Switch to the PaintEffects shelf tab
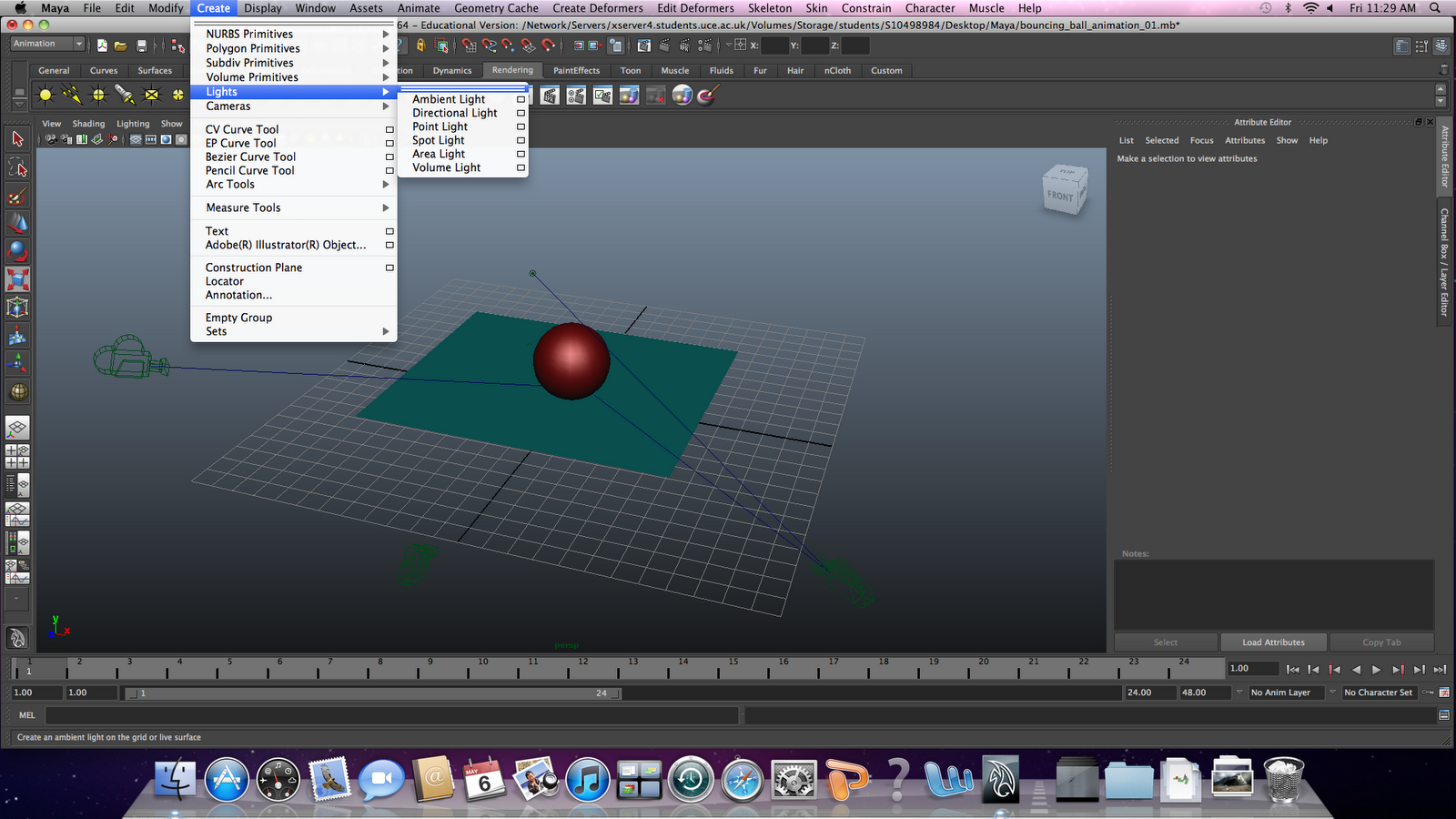 577,70
